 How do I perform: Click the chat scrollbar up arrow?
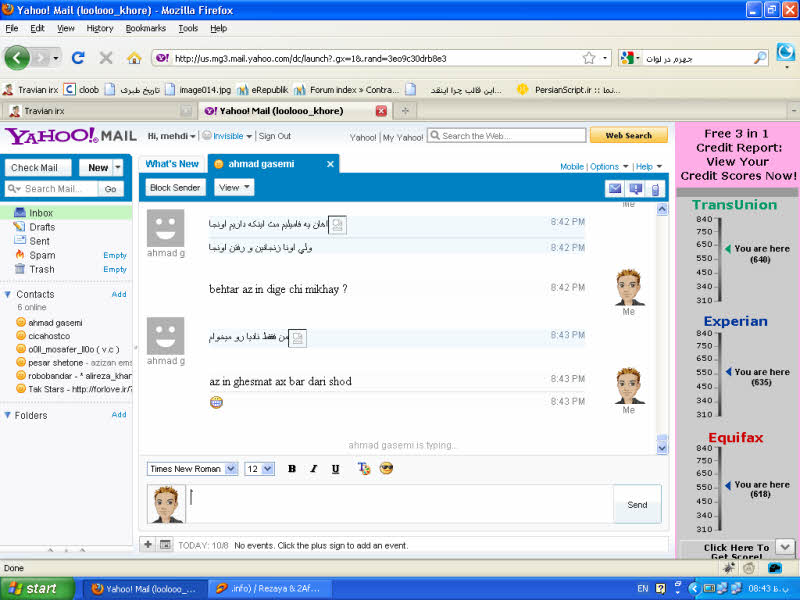pyautogui.click(x=662, y=209)
